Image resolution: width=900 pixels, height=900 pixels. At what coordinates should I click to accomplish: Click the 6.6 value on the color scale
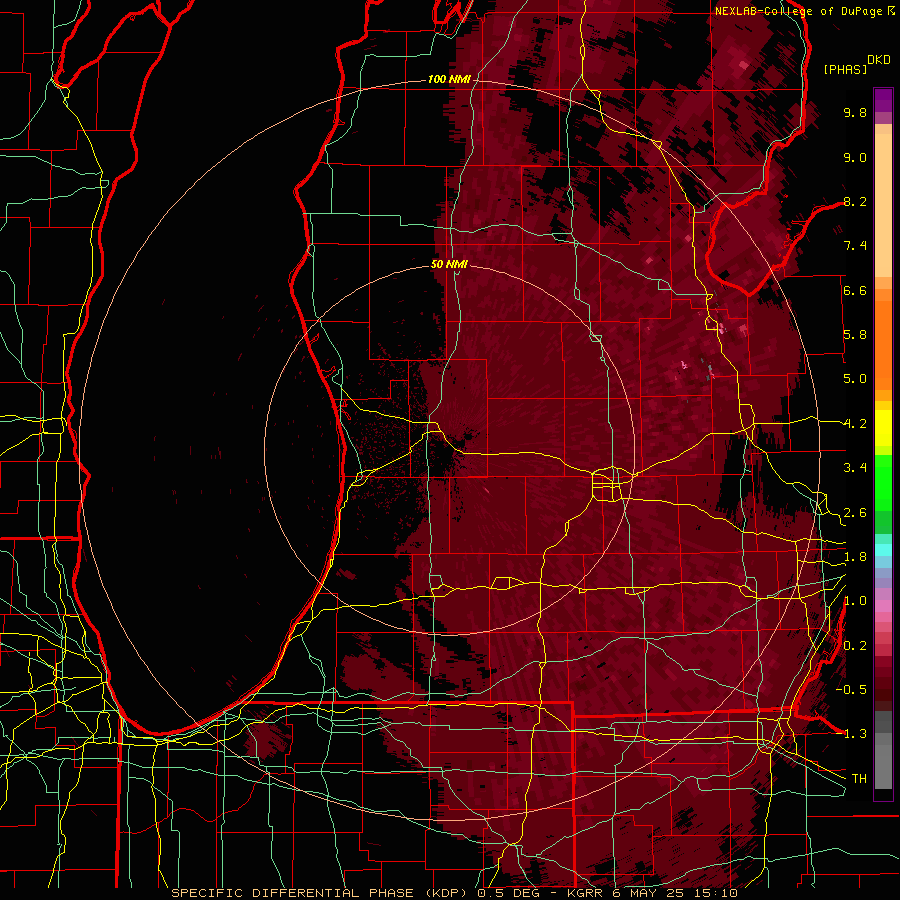[x=855, y=290]
